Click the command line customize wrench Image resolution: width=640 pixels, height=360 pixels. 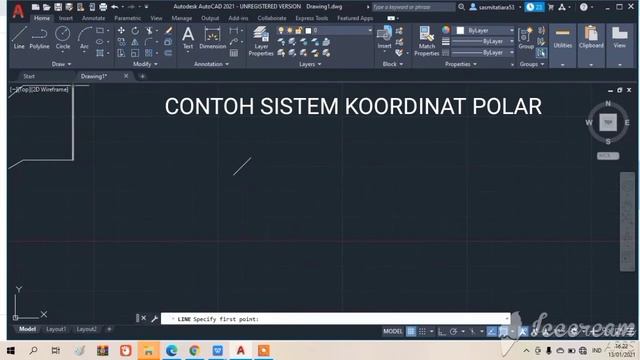point(154,319)
